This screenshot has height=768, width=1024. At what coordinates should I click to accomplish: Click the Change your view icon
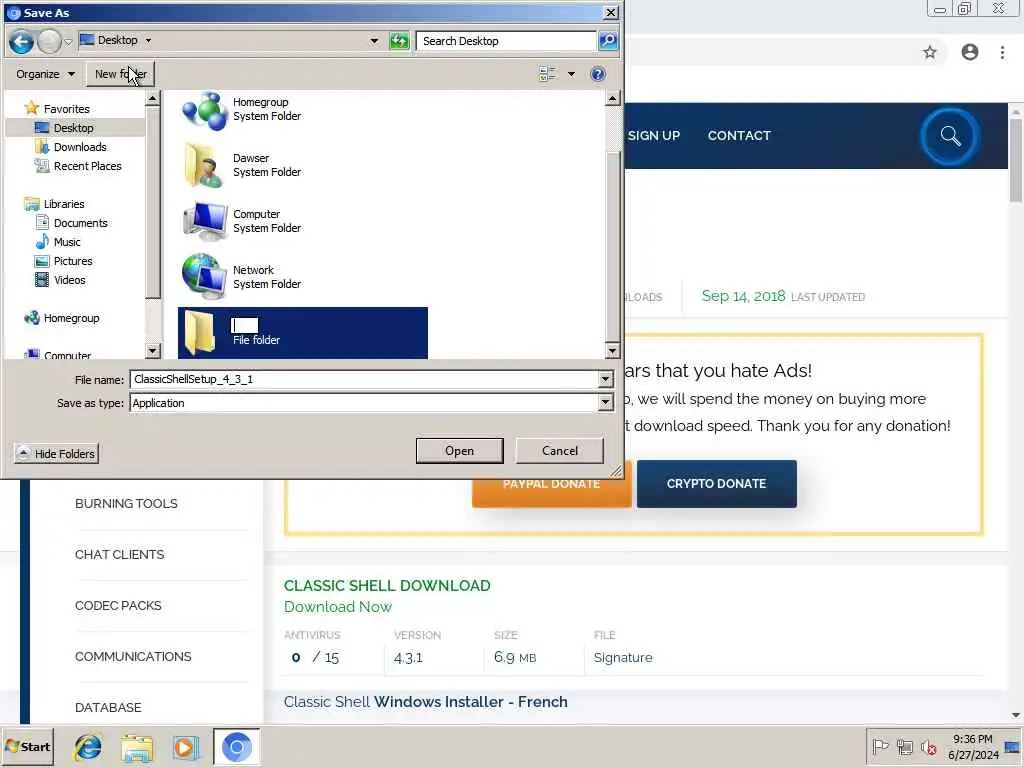pyautogui.click(x=548, y=74)
